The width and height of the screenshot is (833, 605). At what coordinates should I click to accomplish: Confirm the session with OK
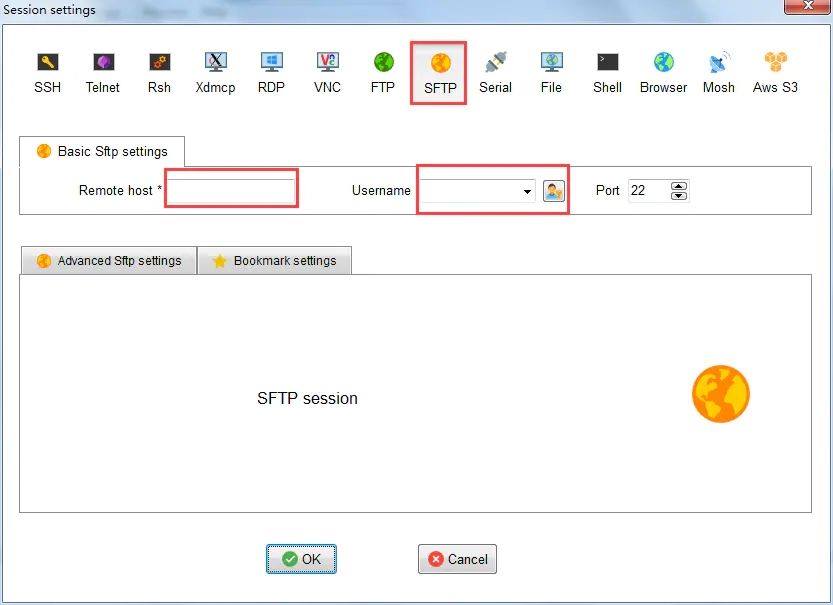301,559
